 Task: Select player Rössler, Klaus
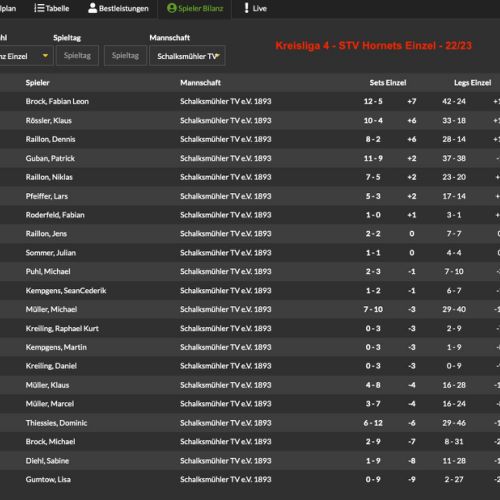49,120
